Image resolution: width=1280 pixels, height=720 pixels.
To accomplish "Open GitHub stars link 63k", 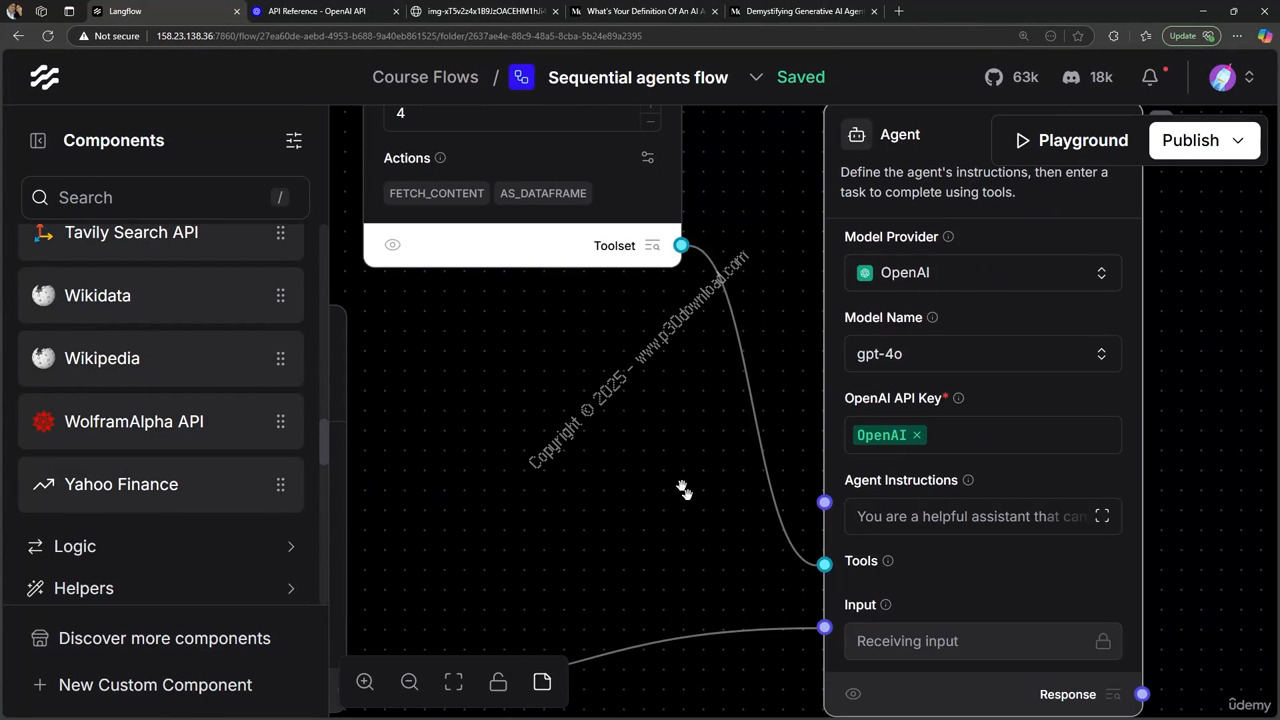I will coord(1012,77).
